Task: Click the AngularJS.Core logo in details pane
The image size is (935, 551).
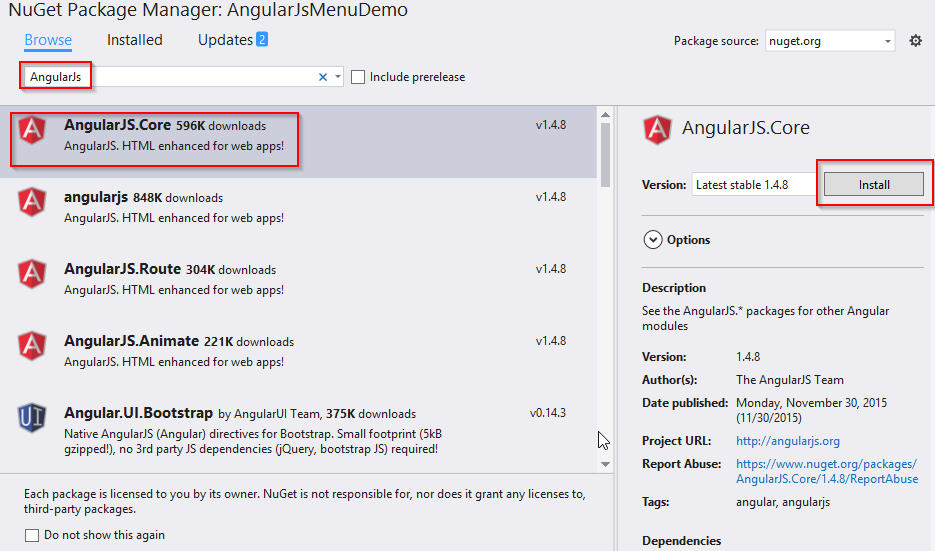Action: [658, 129]
